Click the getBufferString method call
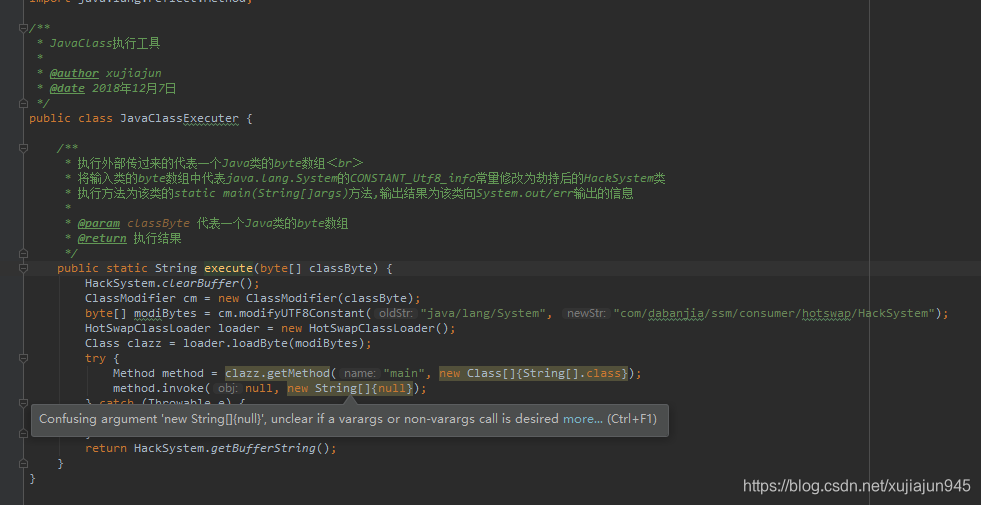 [x=263, y=449]
